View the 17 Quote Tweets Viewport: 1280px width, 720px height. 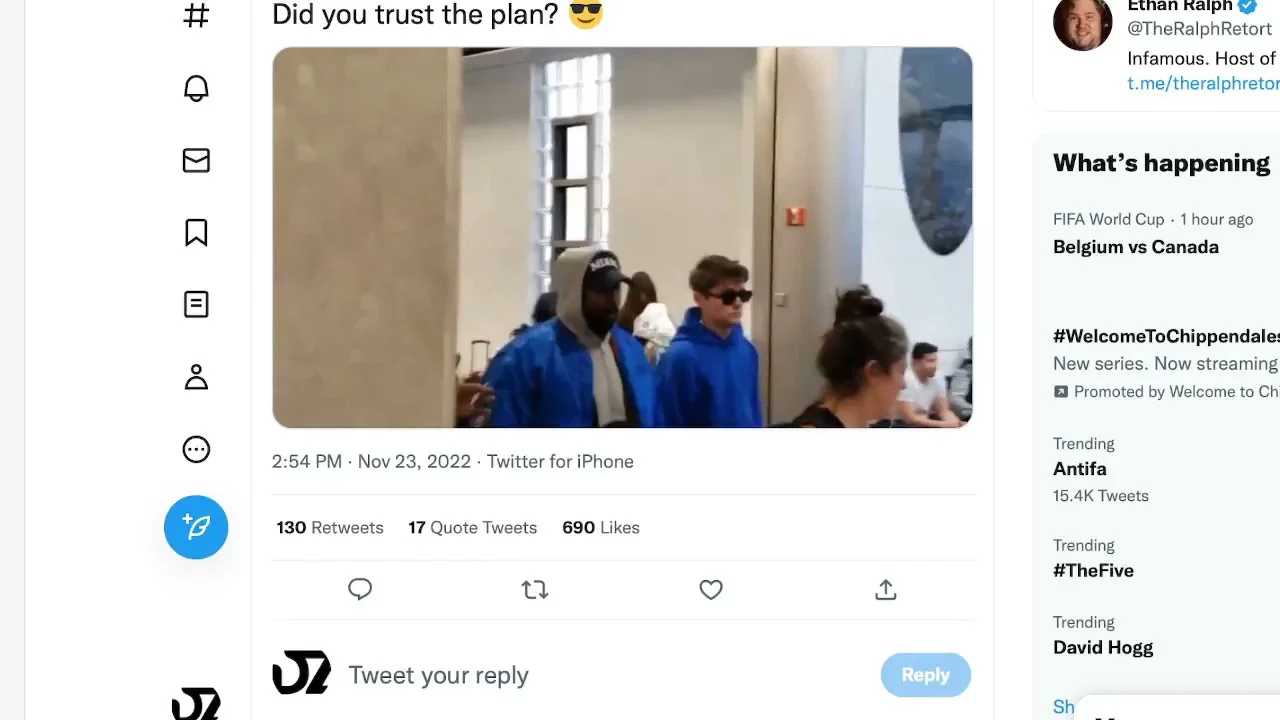coord(472,527)
